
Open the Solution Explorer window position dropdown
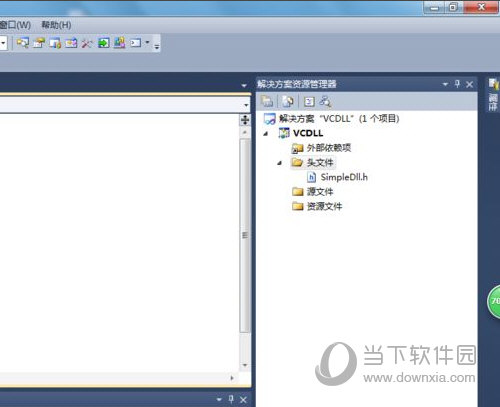coord(445,84)
